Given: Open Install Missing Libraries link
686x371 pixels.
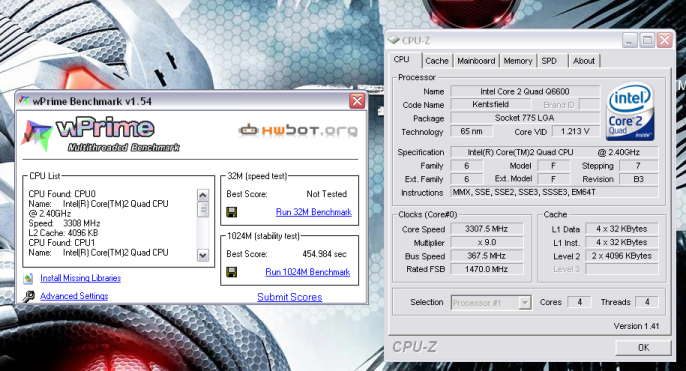Looking at the screenshot, I should point(80,278).
